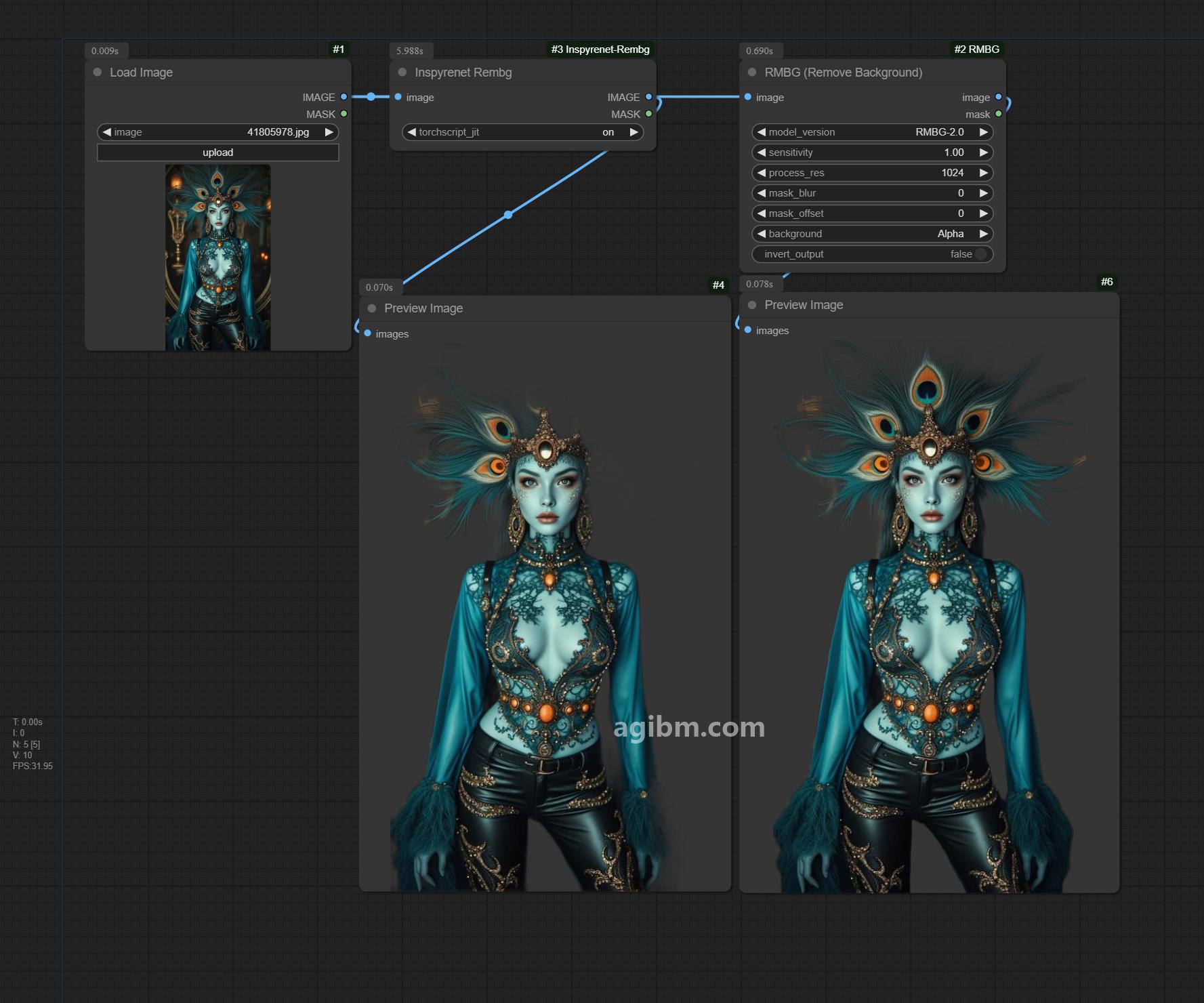Image resolution: width=1204 pixels, height=1003 pixels.
Task: Click the Inspyrenet result preview image
Action: tap(545, 617)
